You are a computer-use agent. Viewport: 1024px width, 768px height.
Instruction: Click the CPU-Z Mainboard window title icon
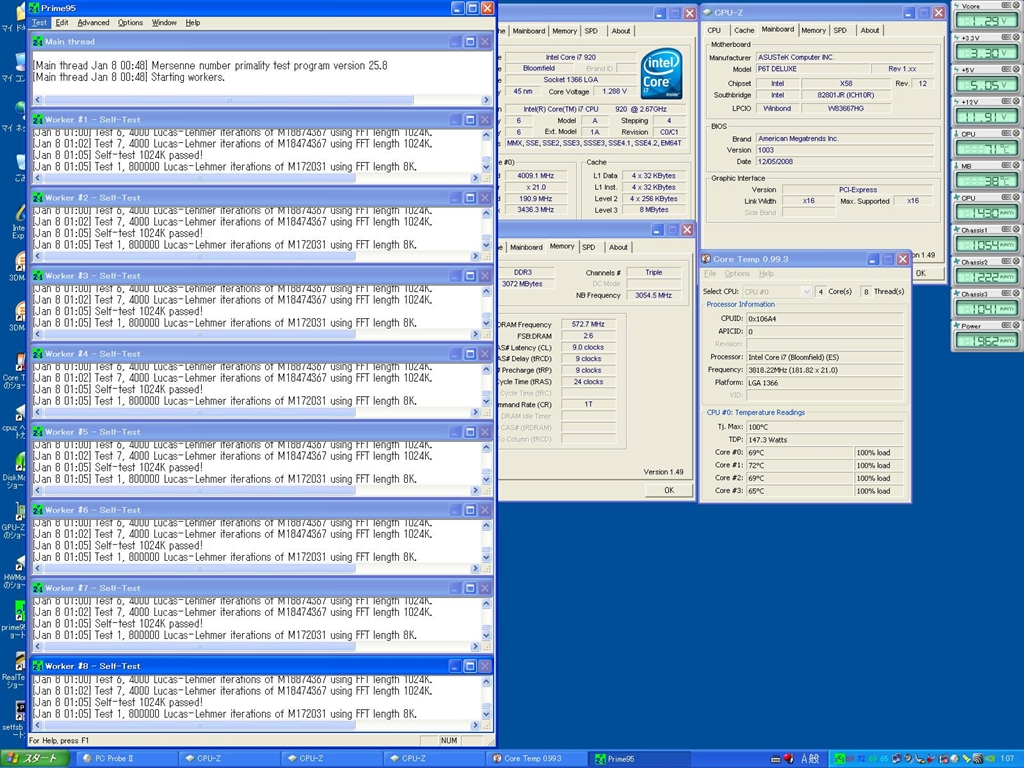(707, 12)
